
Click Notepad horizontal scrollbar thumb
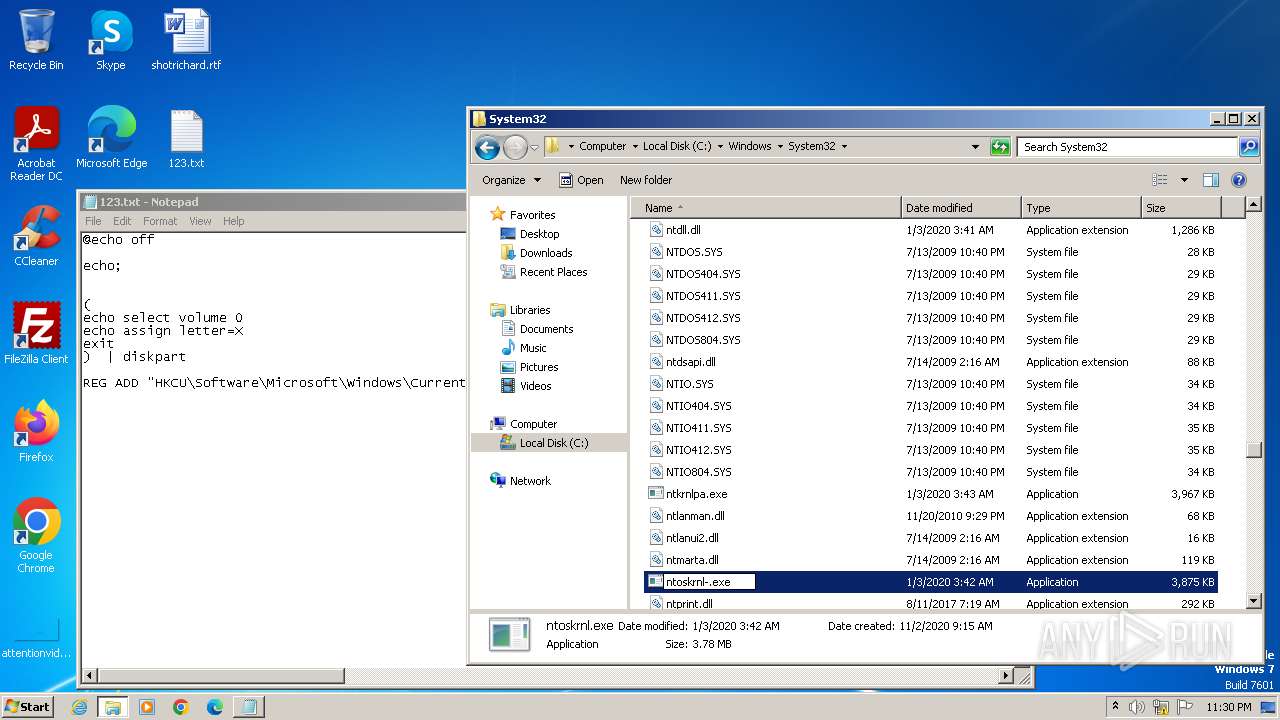pyautogui.click(x=221, y=677)
